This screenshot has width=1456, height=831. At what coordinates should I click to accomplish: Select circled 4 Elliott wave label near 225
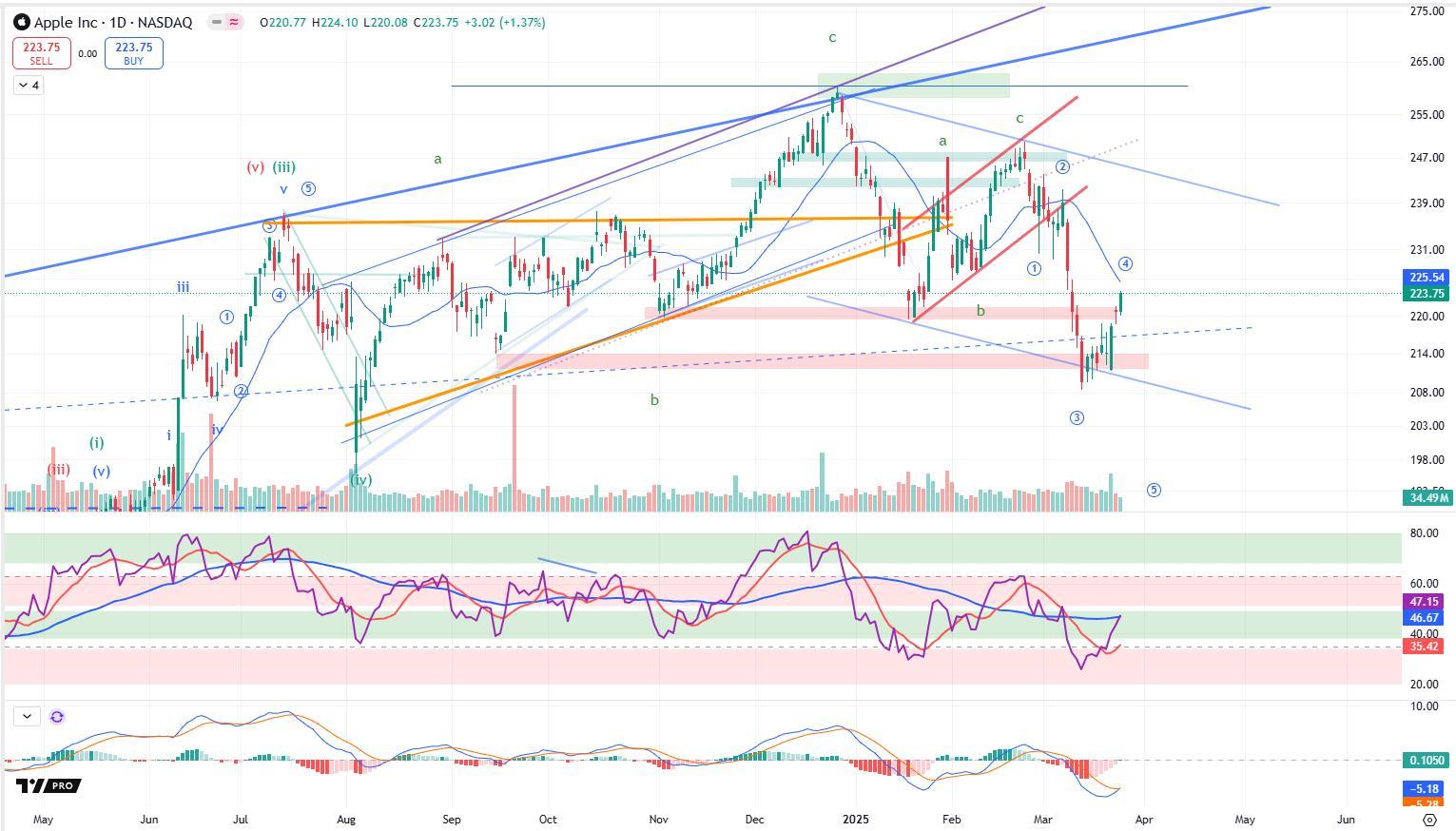(x=1125, y=264)
